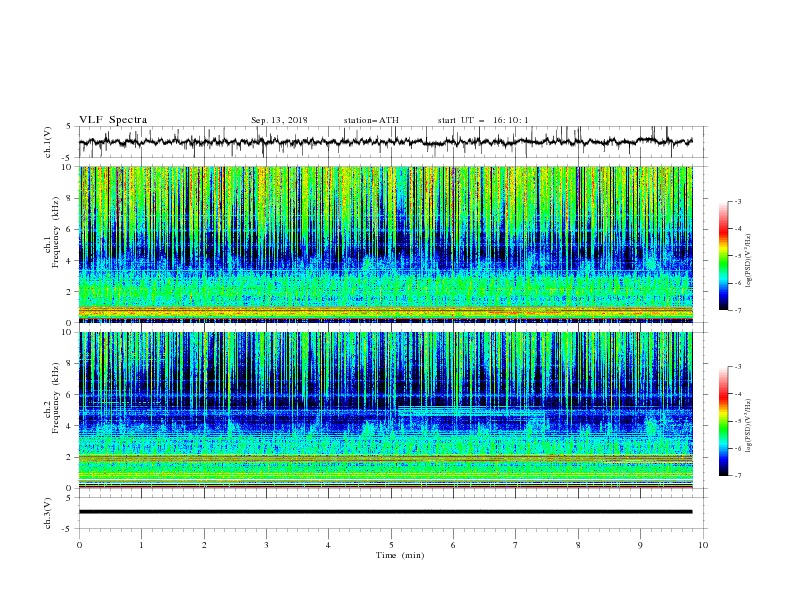Viewport: 792px width, 612px height.
Task: Click the time axis tick label "5"
Action: point(391,545)
